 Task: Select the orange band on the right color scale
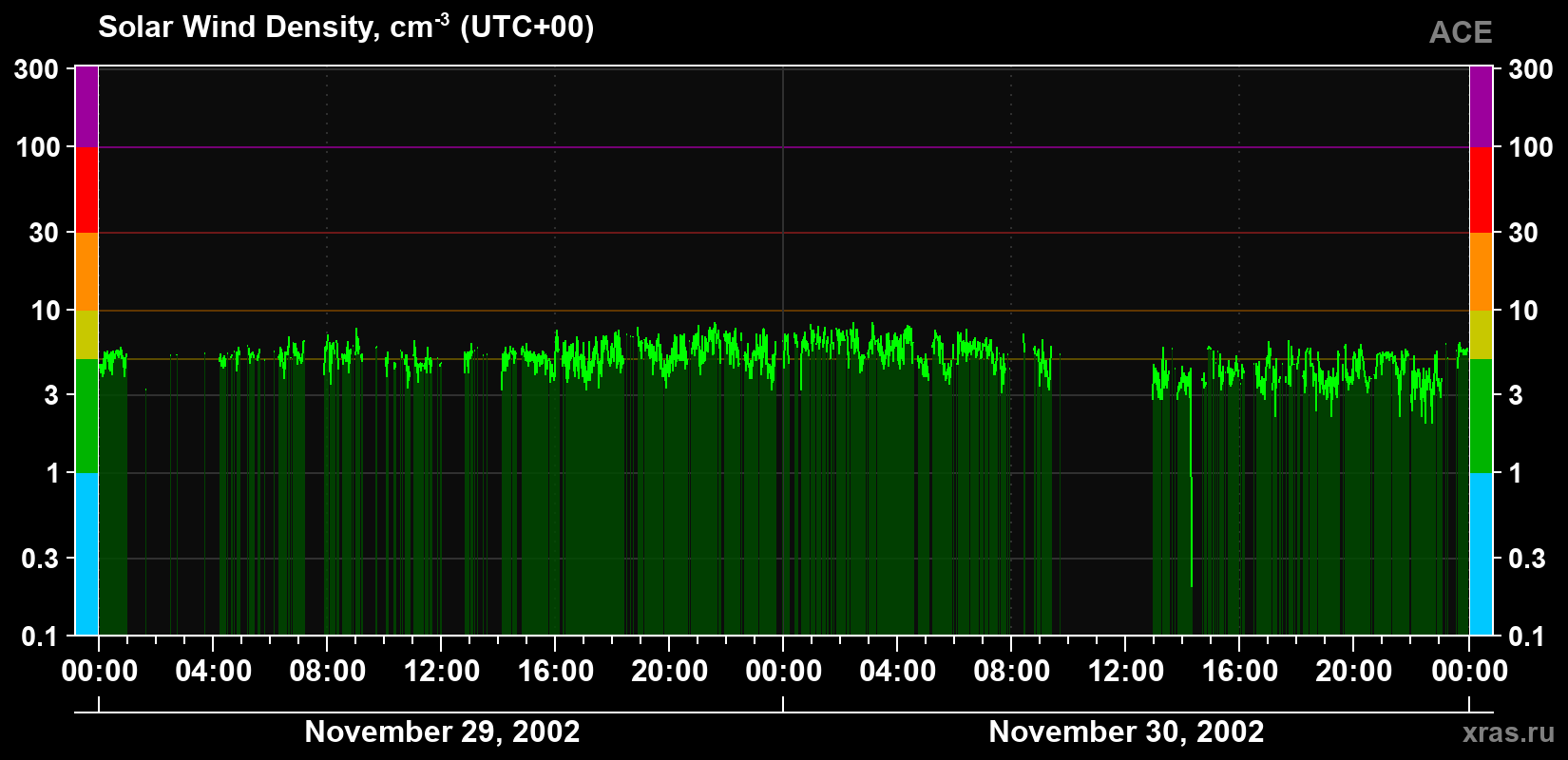tap(1481, 272)
